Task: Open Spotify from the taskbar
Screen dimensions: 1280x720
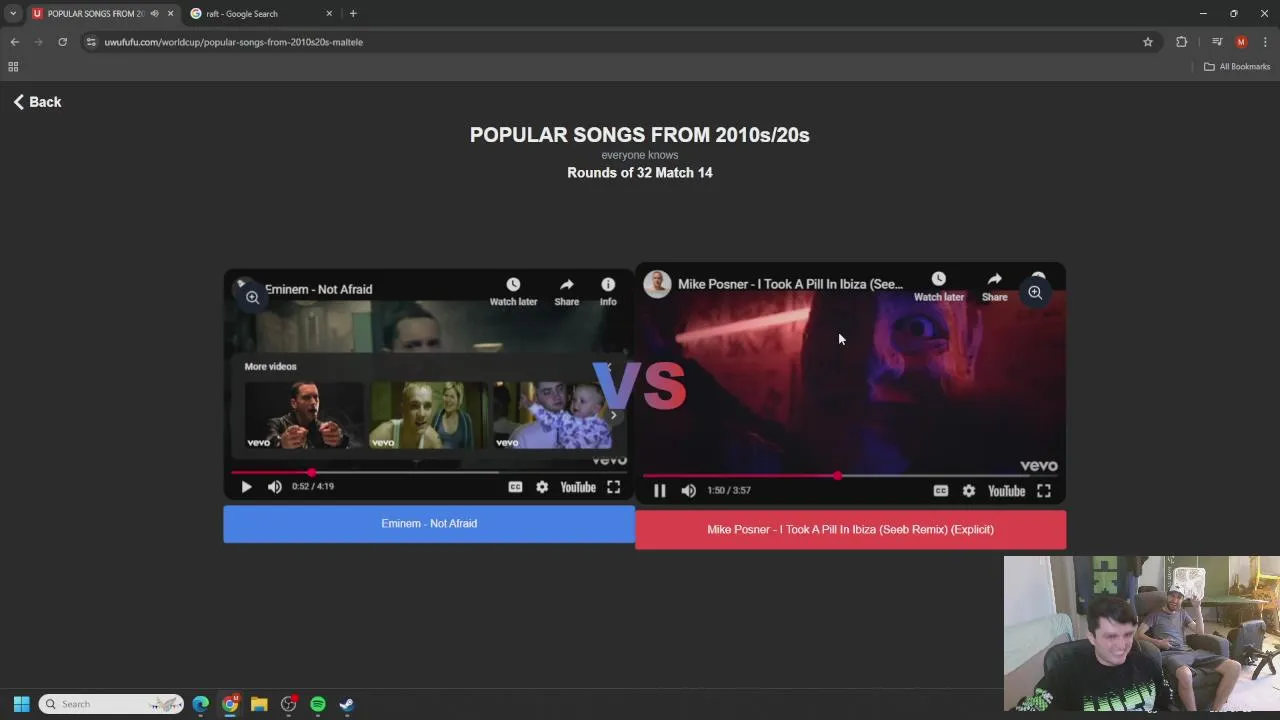Action: tap(318, 704)
